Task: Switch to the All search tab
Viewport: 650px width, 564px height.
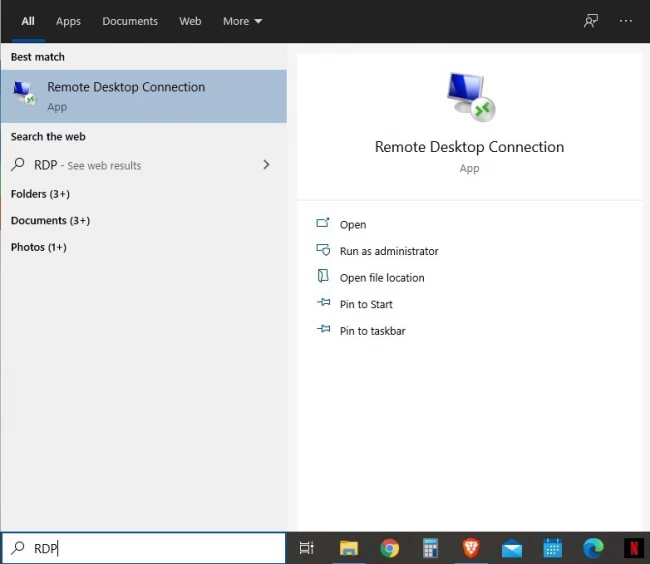Action: tap(28, 21)
